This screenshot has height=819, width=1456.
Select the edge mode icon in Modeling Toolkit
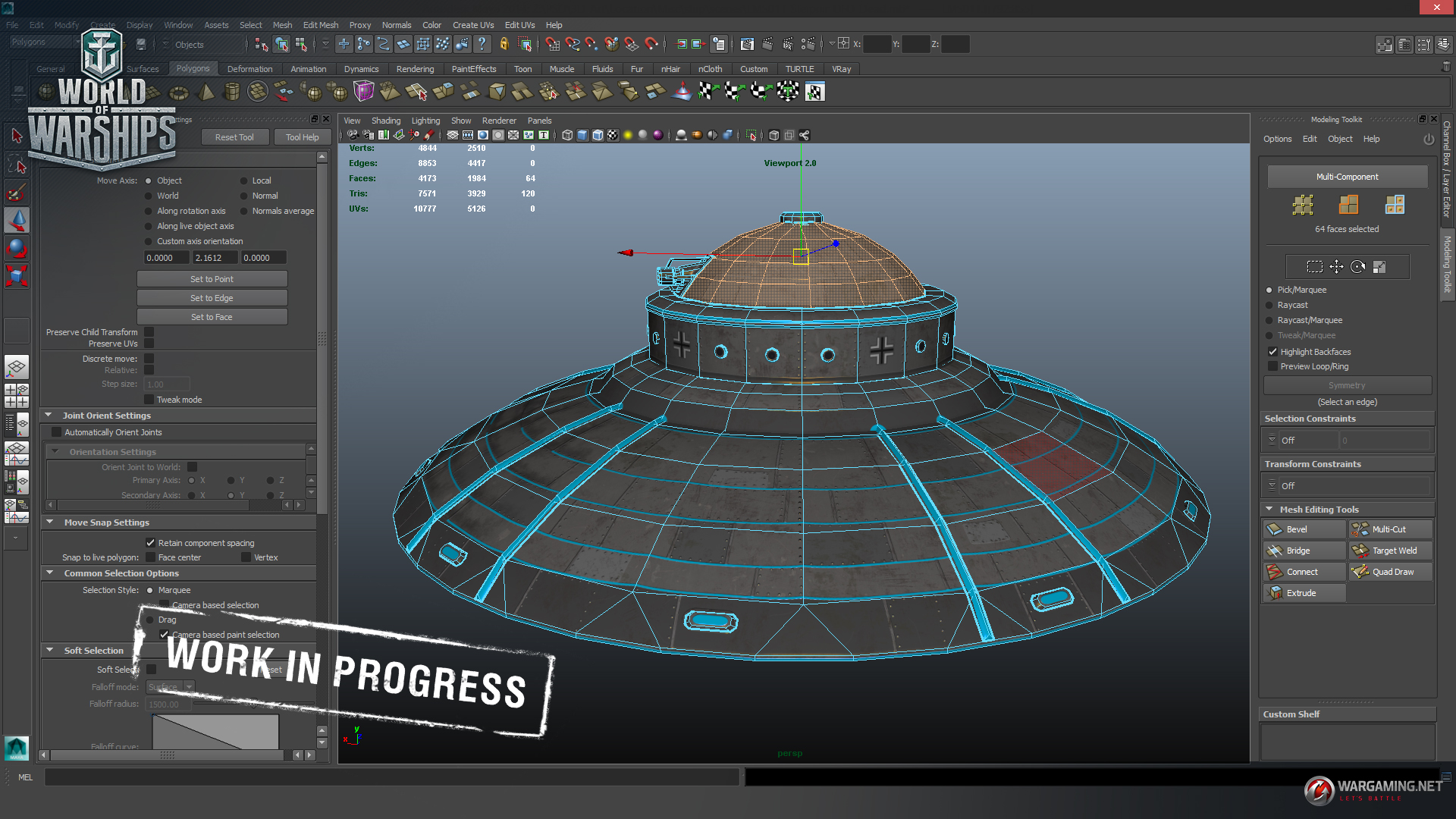point(1348,204)
